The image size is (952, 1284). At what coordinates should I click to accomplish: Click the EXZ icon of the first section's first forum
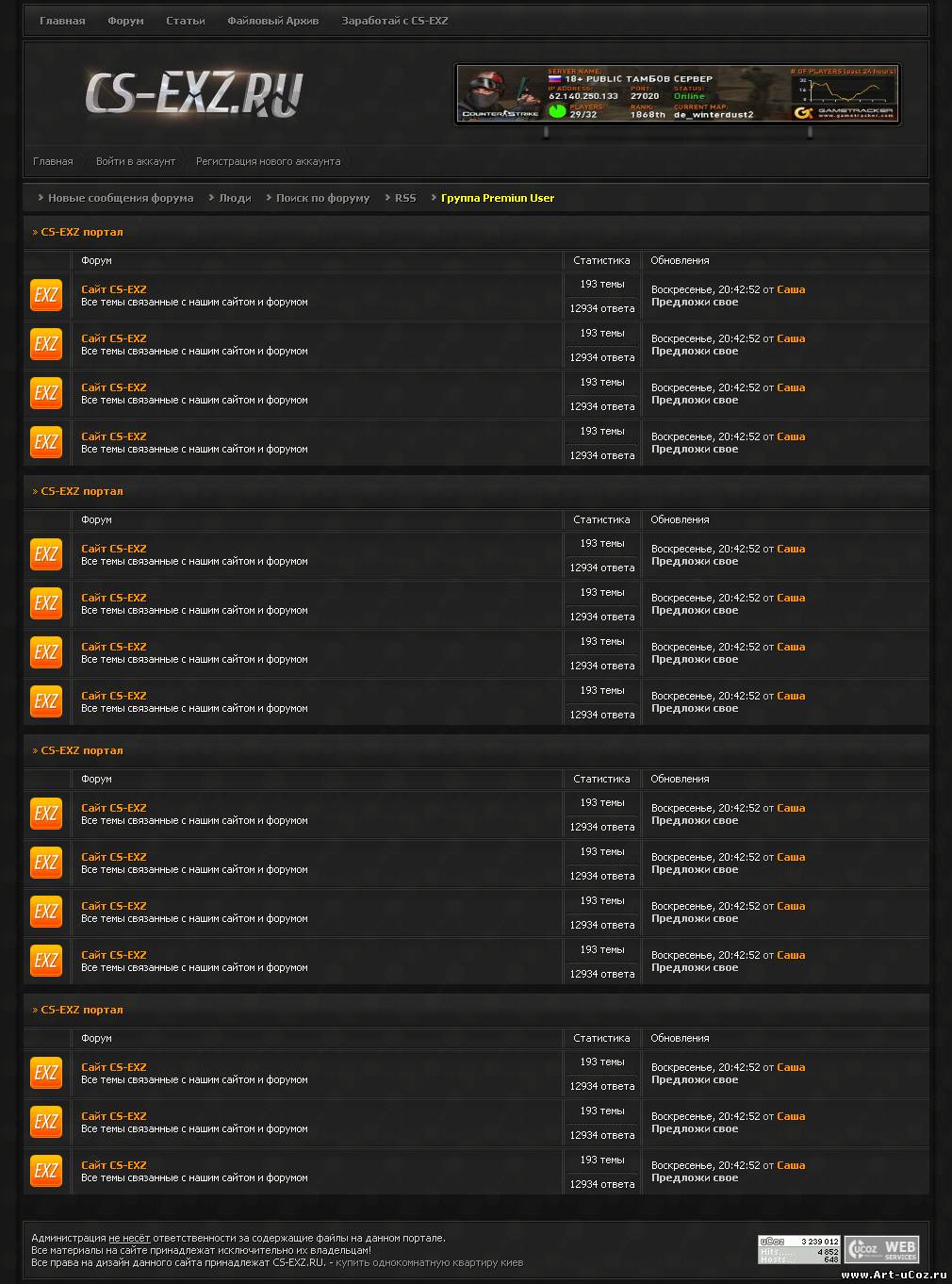tap(46, 295)
